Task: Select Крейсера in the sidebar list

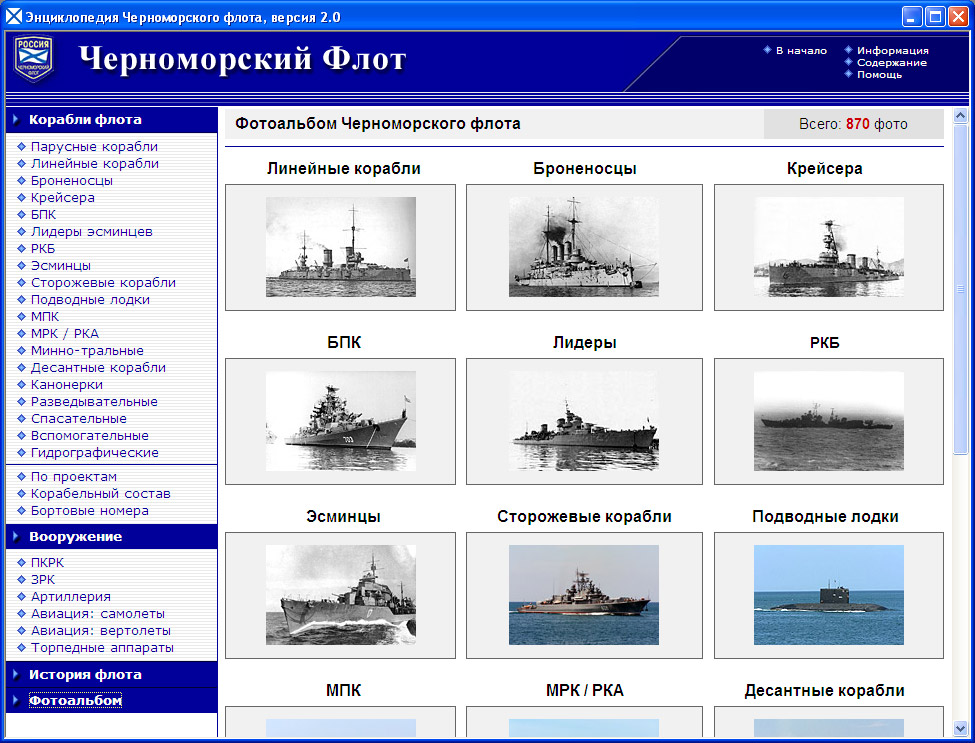Action: point(63,198)
